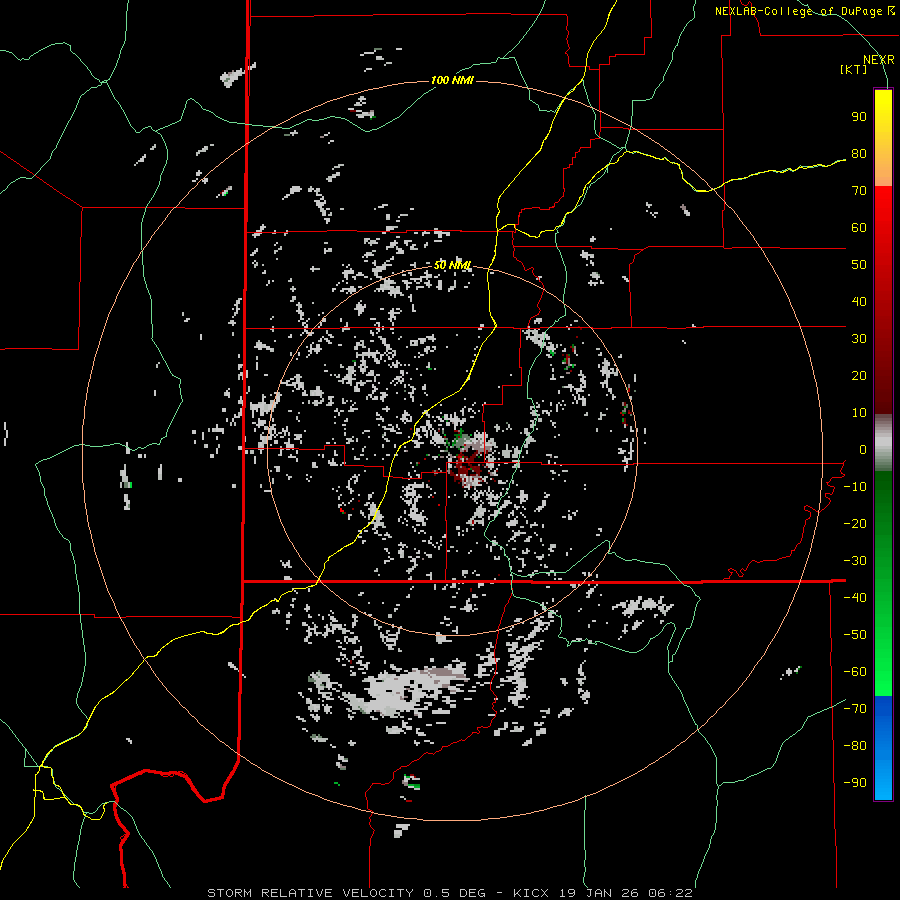This screenshot has width=900, height=900.
Task: Click the 50 value on the velocity scale
Action: pyautogui.click(x=859, y=265)
